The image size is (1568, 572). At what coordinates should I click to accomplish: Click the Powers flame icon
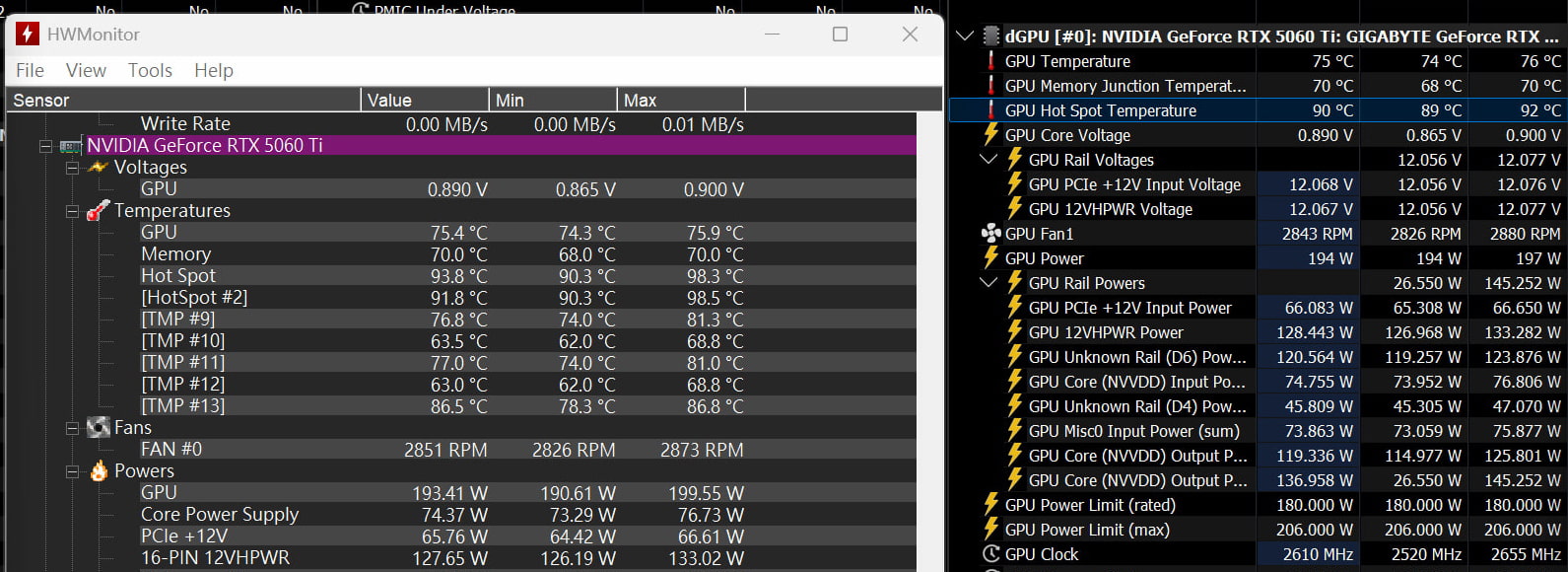point(99,470)
